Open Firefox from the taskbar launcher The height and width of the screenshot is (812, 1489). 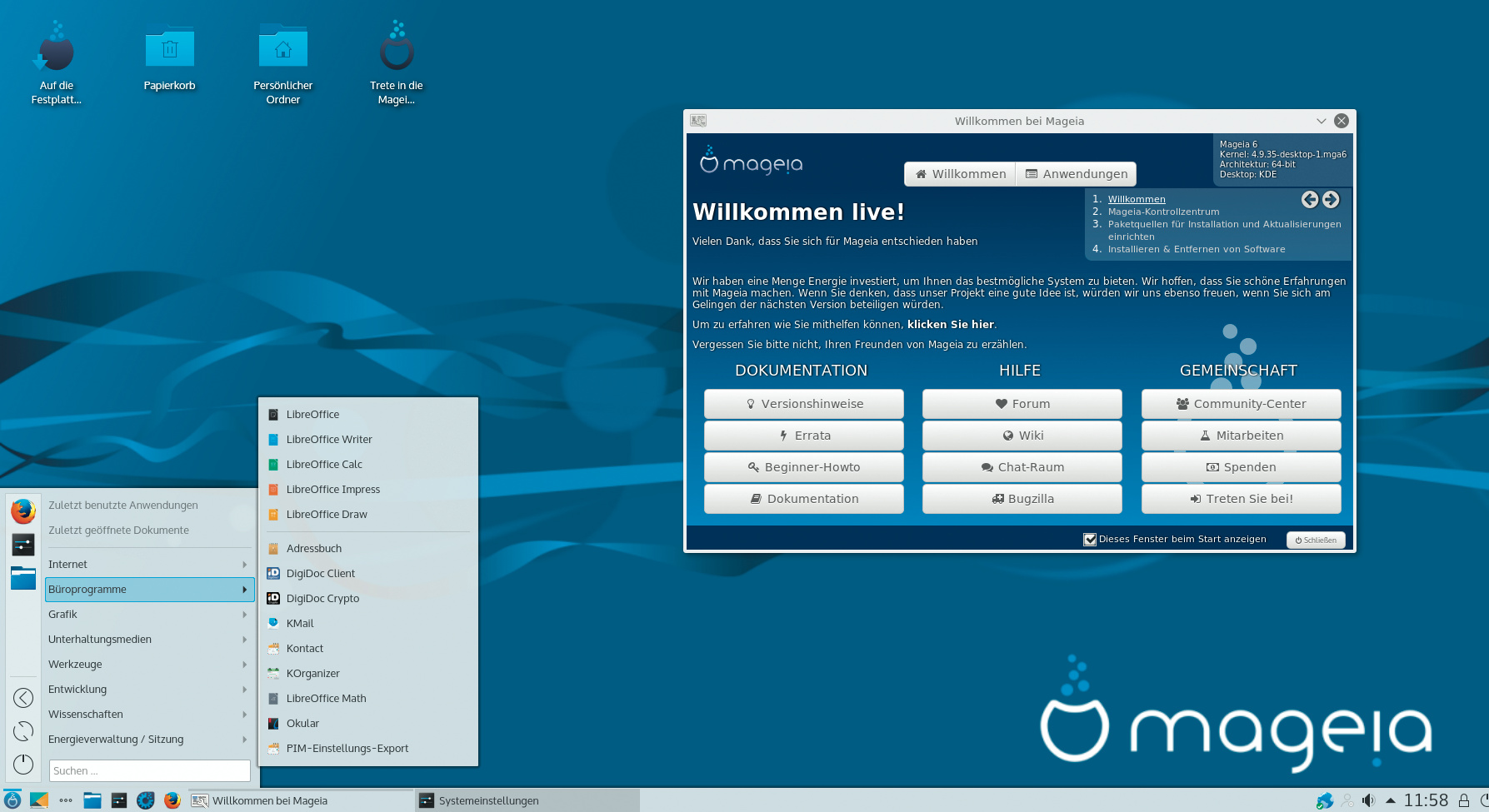coord(172,800)
